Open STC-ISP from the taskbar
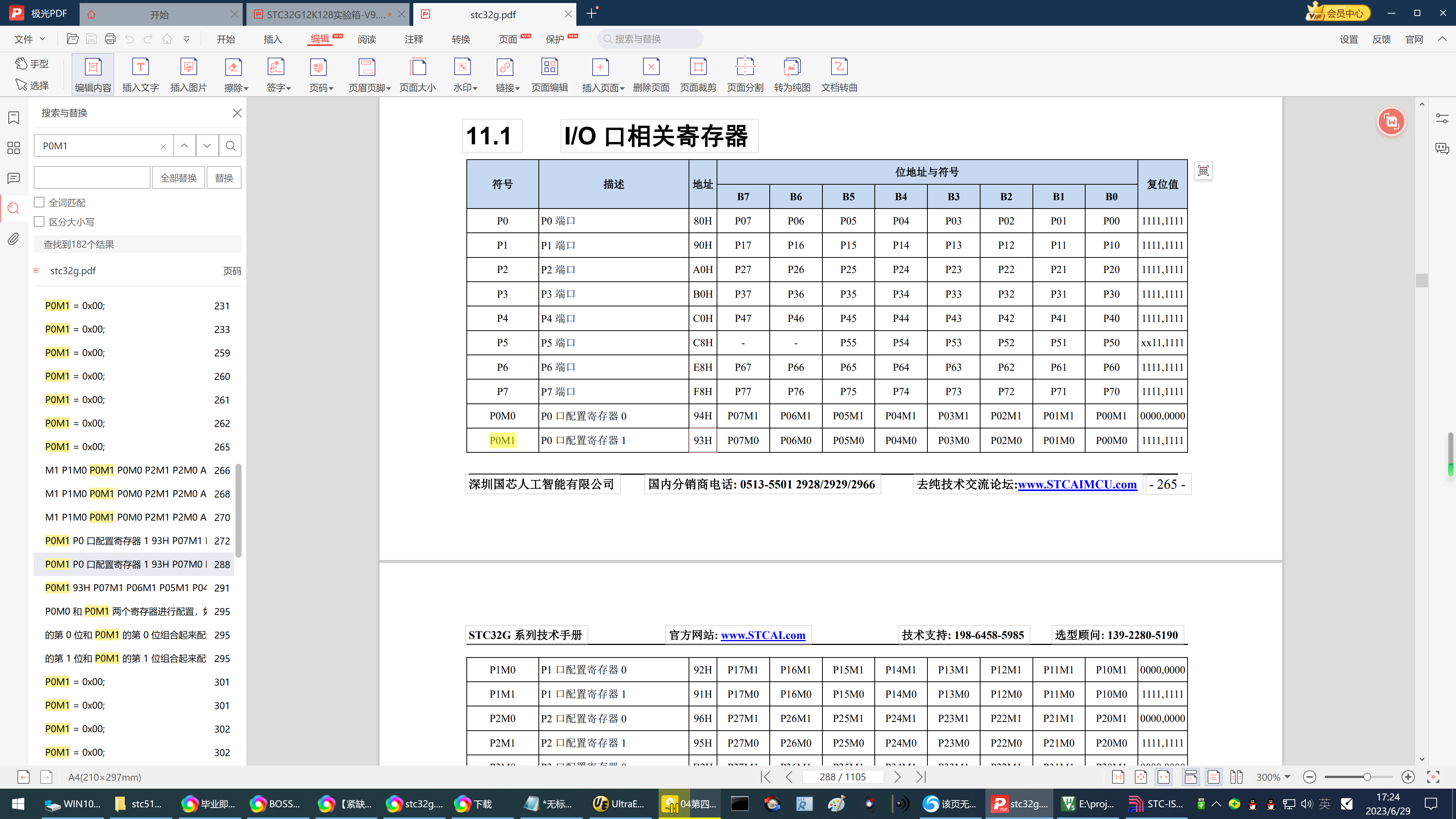 point(1155,804)
